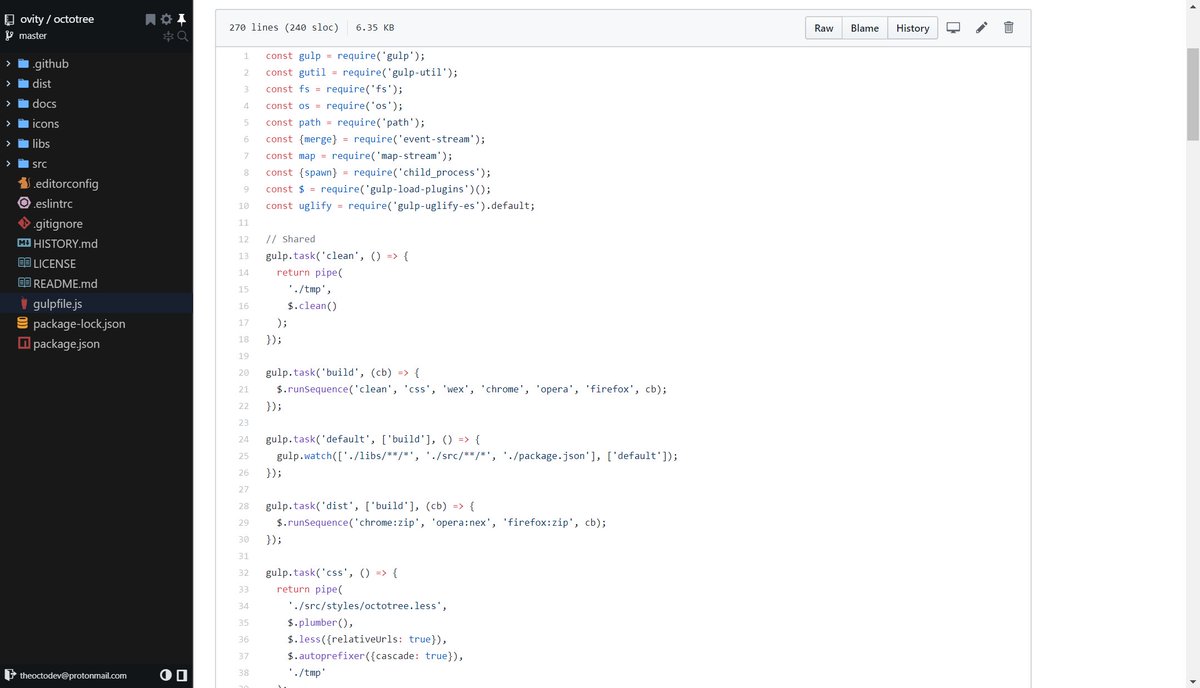Open LICENSE in the tree
1200x688 pixels.
54,264
